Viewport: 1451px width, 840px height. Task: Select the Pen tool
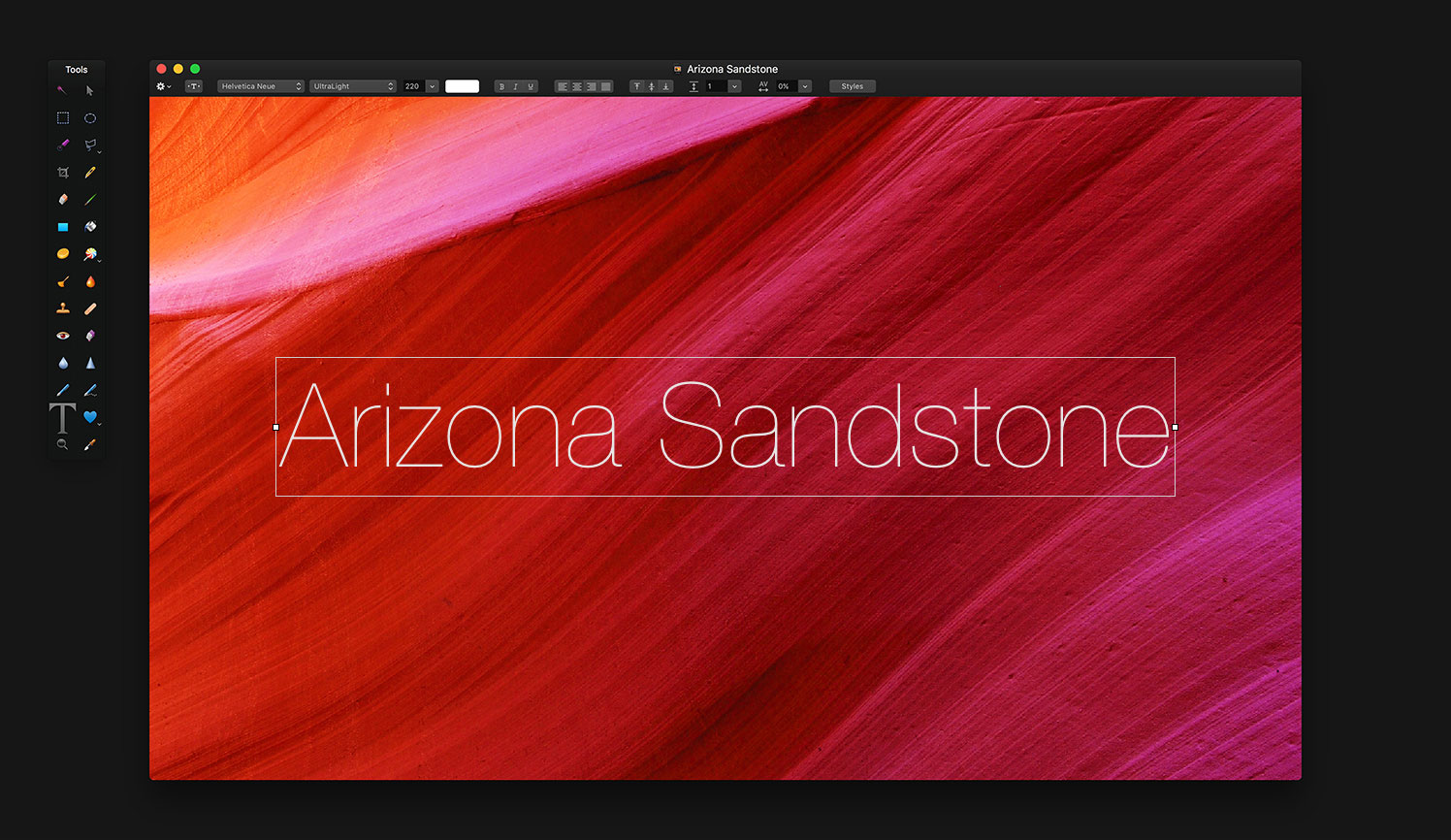pyautogui.click(x=62, y=390)
